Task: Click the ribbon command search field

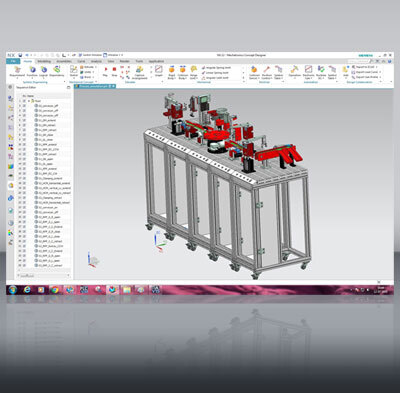Action: coord(359,61)
